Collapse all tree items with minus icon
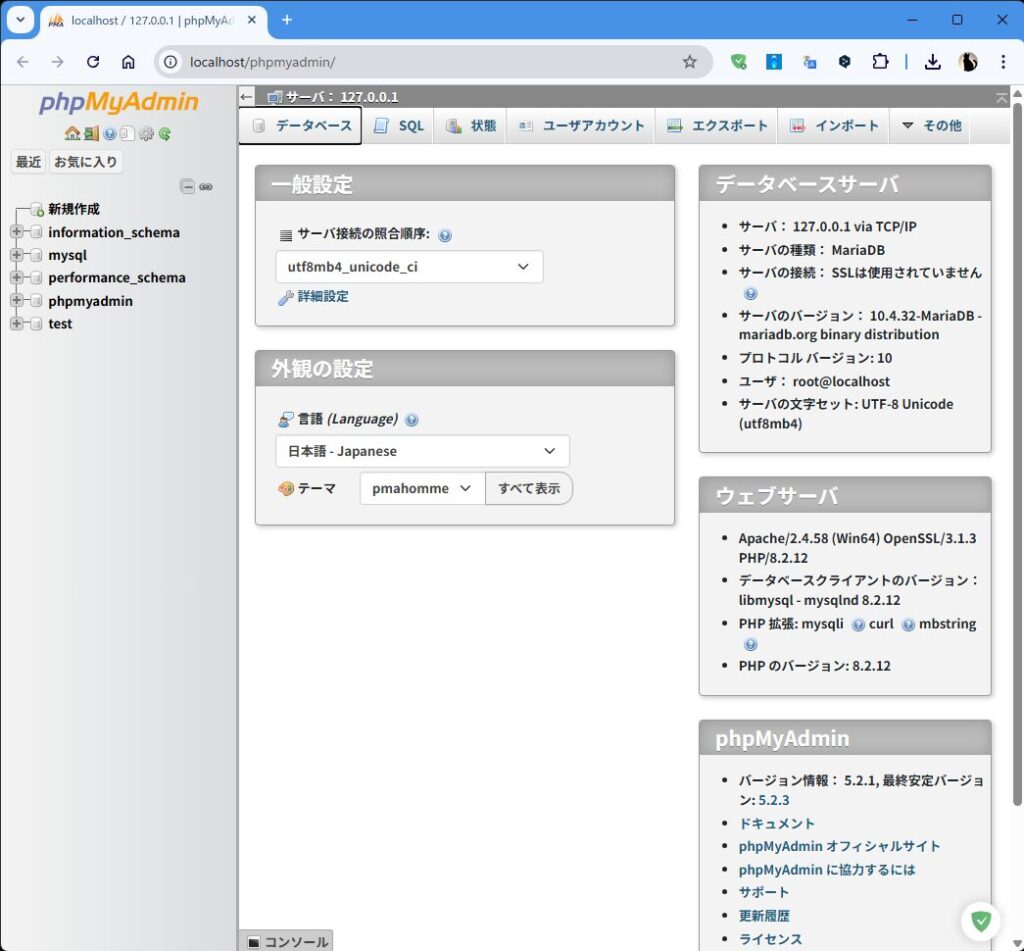The width and height of the screenshot is (1024, 951). pos(187,186)
